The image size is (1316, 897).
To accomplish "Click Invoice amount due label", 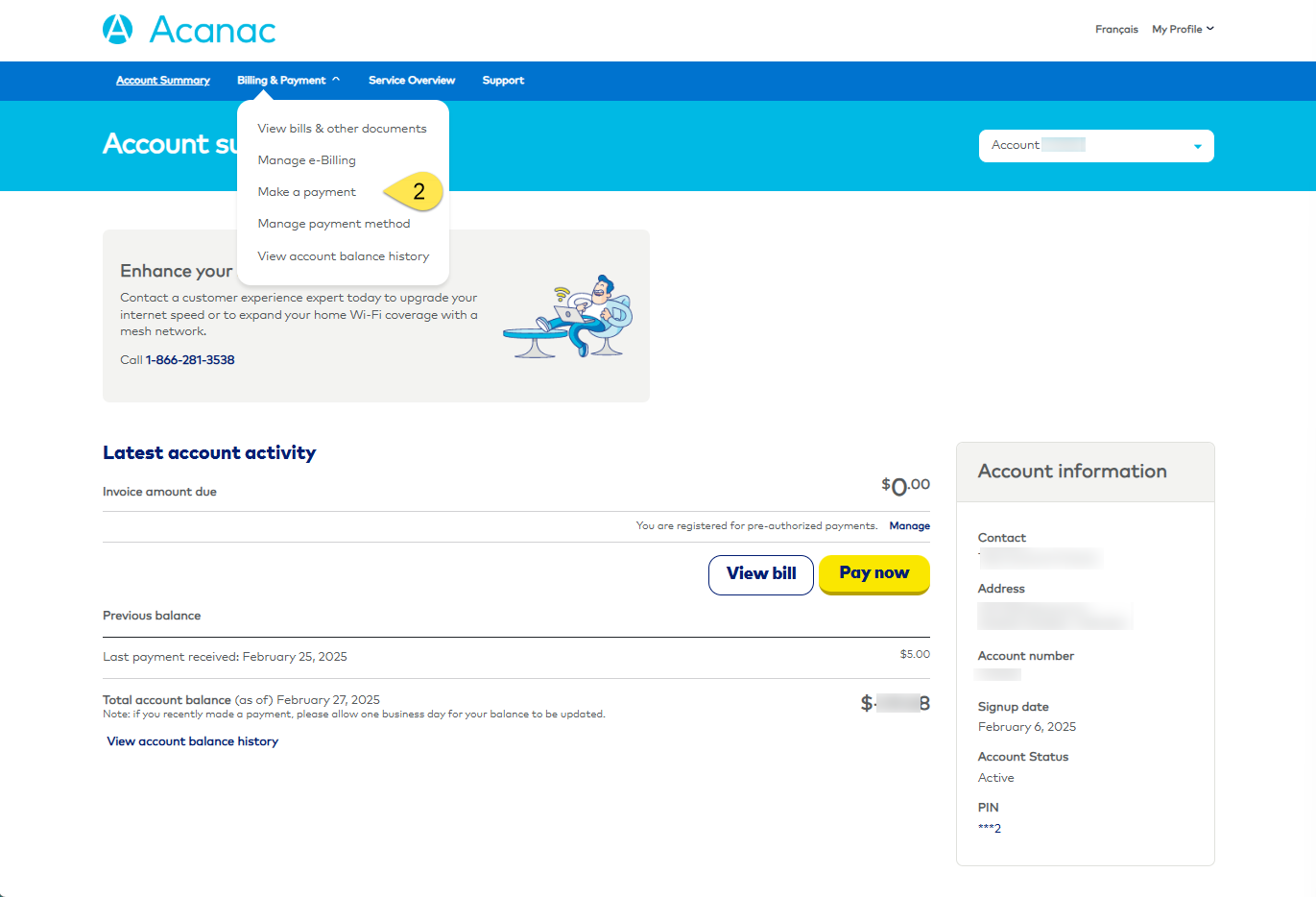I will point(159,492).
